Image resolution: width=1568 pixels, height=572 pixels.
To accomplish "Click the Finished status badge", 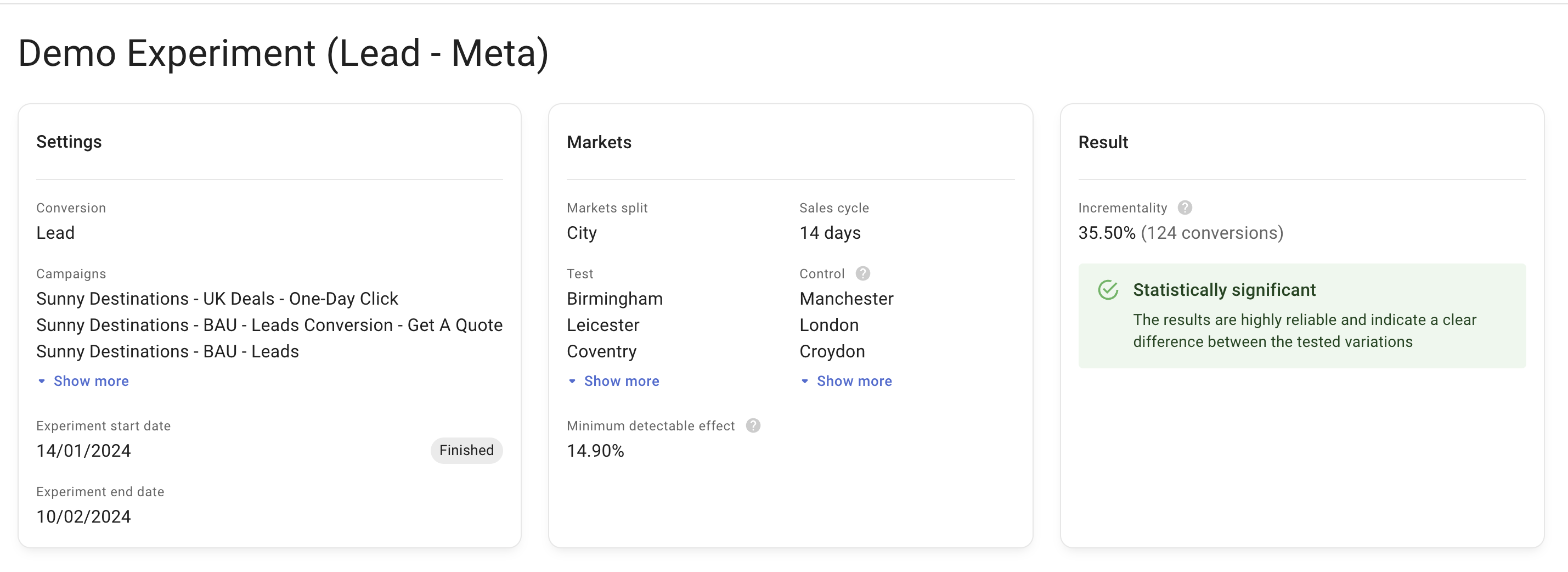I will pyautogui.click(x=466, y=450).
